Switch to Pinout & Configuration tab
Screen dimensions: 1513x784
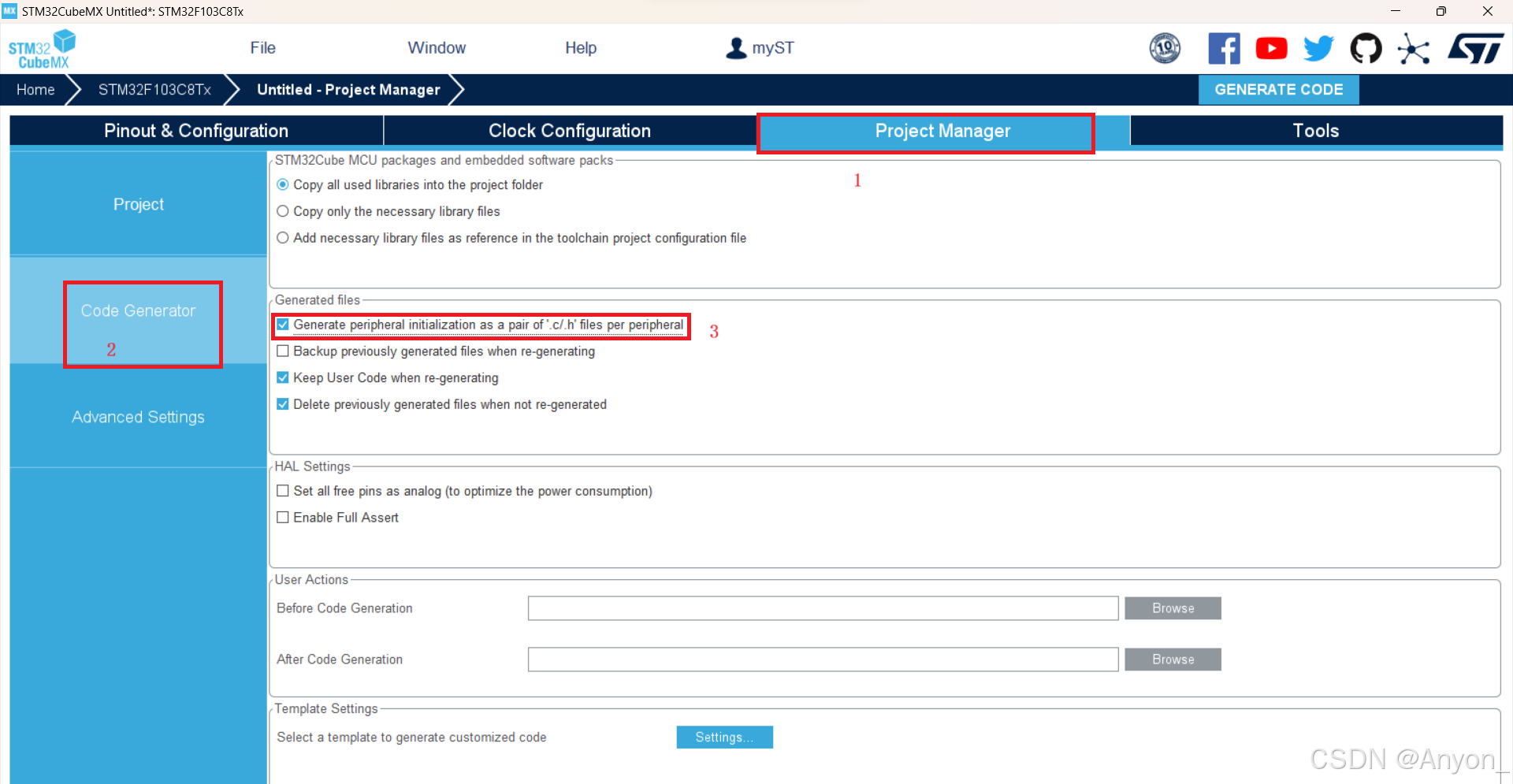(196, 131)
